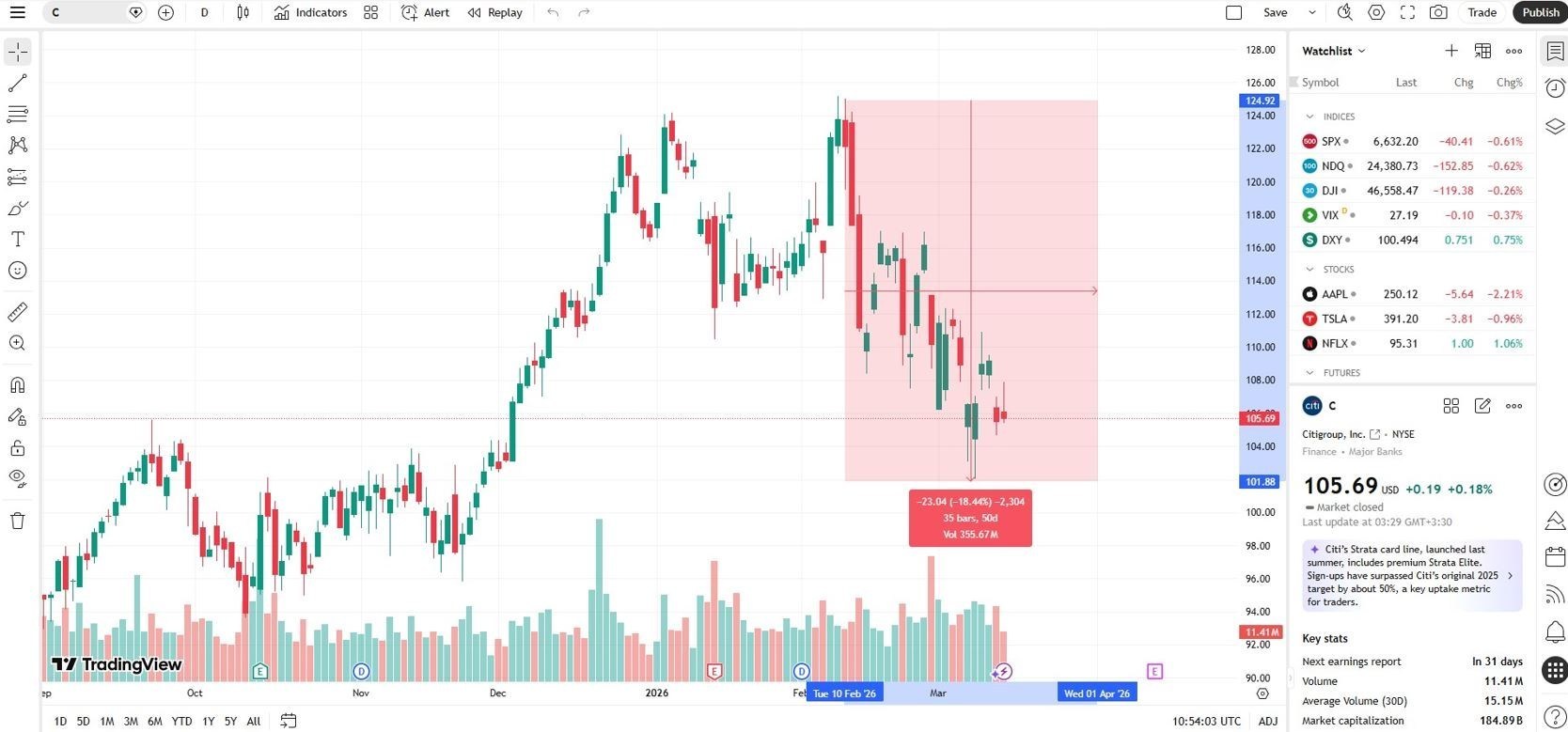Toggle hide all drawings eye icon
The image size is (1568, 732).
(18, 477)
